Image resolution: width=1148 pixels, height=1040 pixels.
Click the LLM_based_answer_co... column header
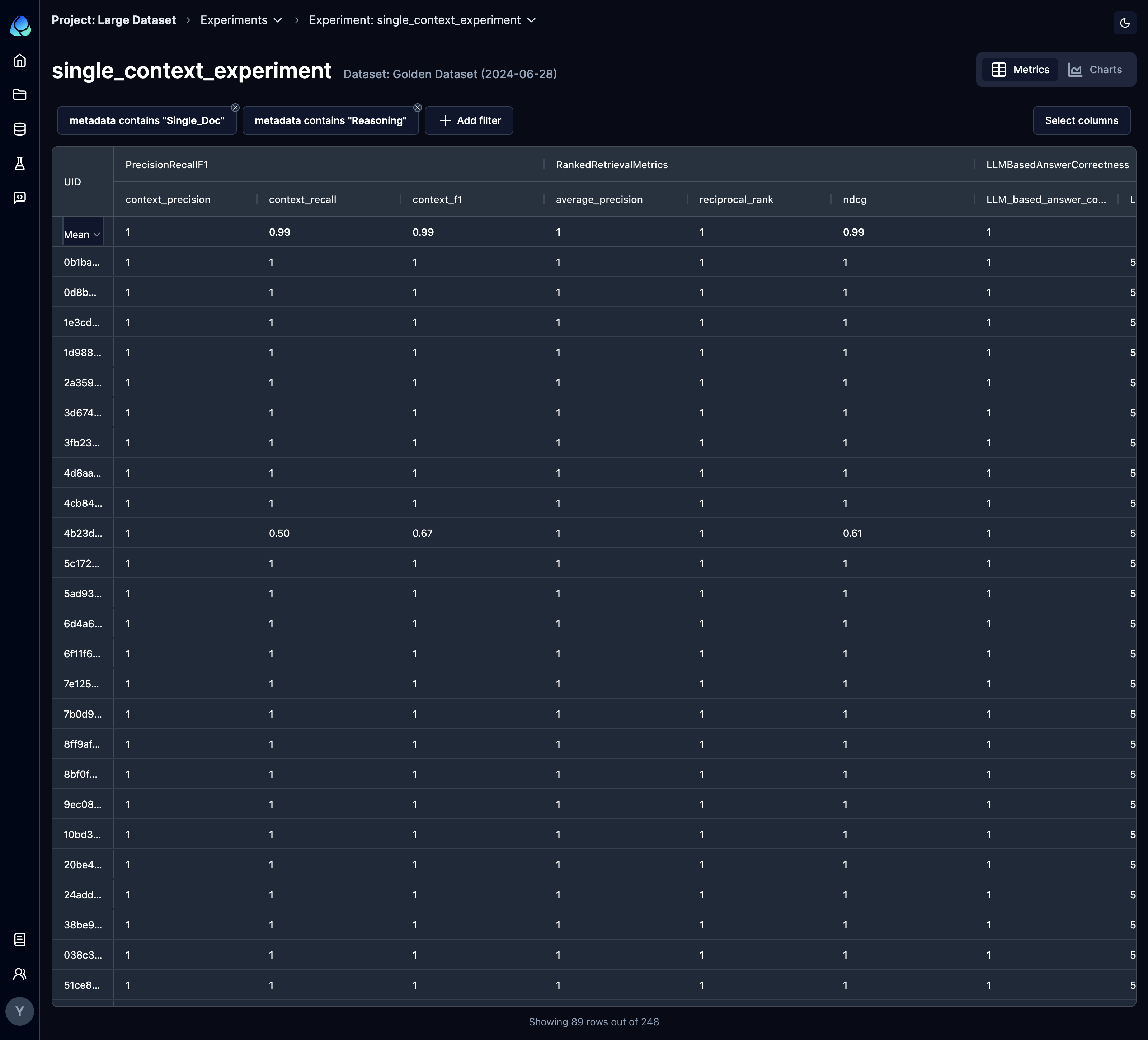click(x=1046, y=199)
